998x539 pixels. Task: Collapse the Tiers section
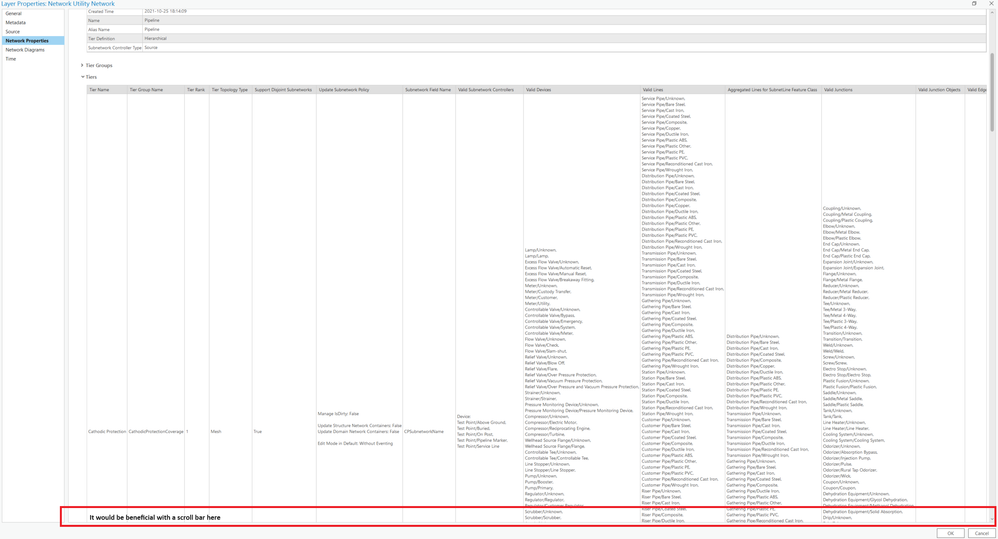click(x=82, y=77)
